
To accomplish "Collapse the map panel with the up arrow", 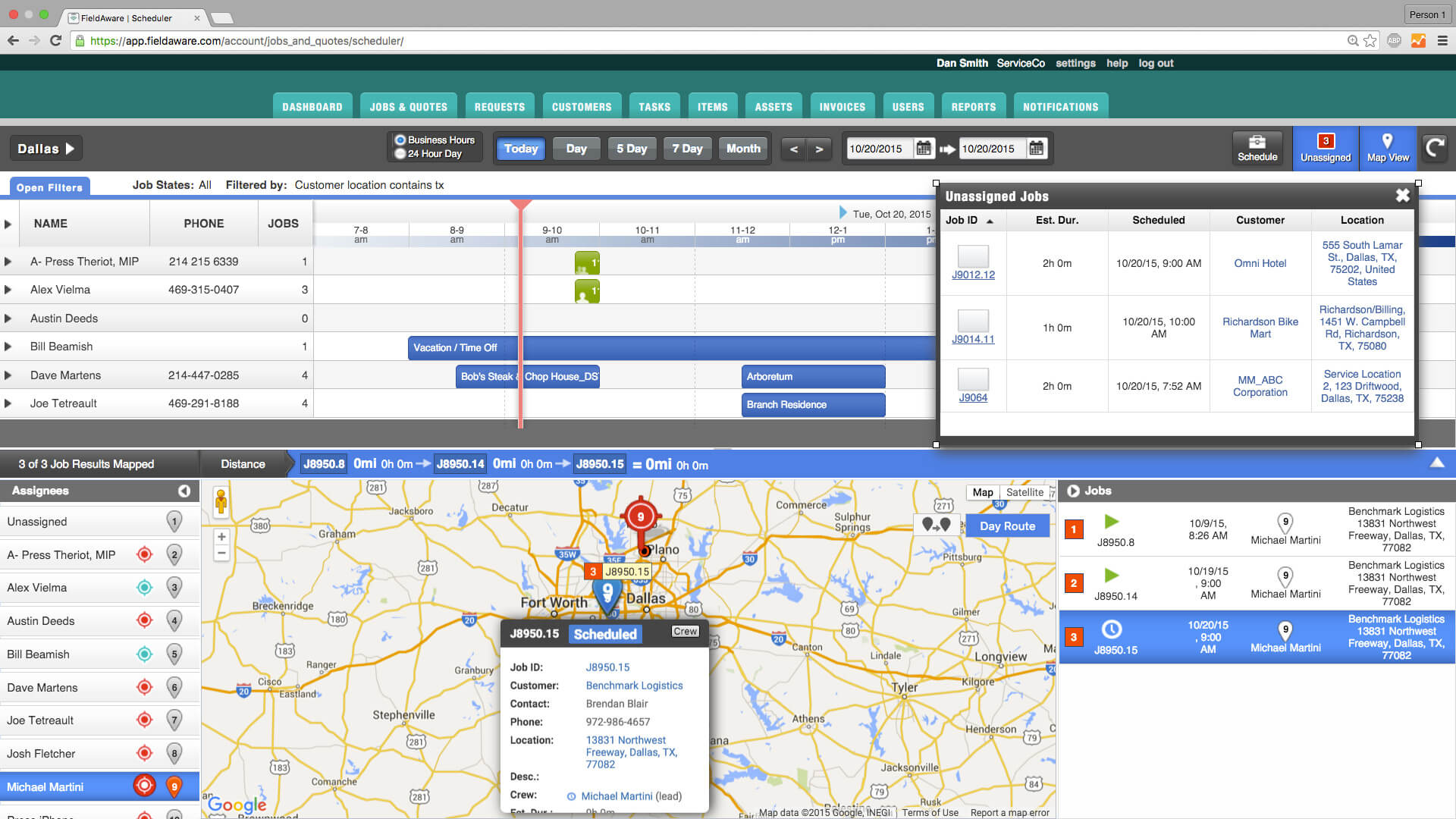I will (x=1437, y=463).
